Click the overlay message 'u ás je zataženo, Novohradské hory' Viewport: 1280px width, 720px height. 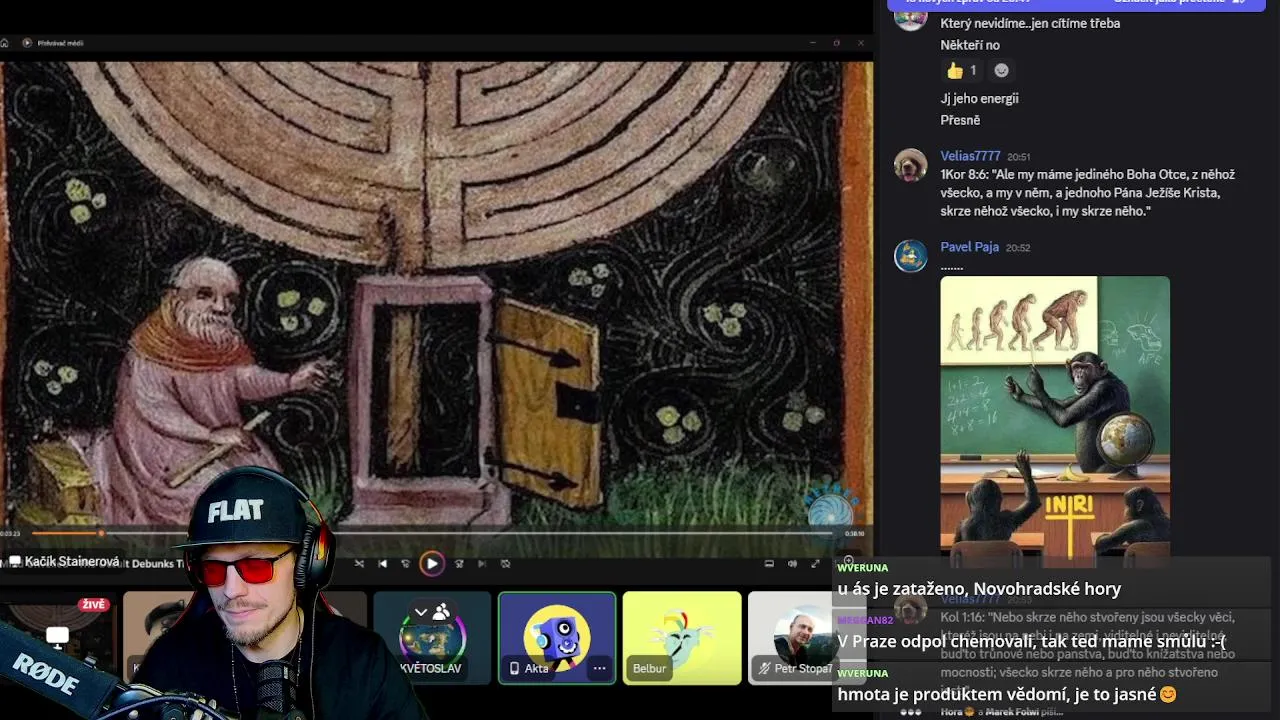979,589
